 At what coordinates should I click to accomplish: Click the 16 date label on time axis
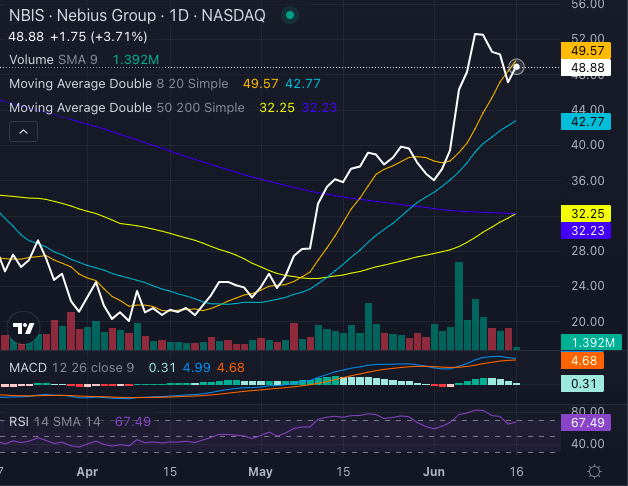pos(516,472)
